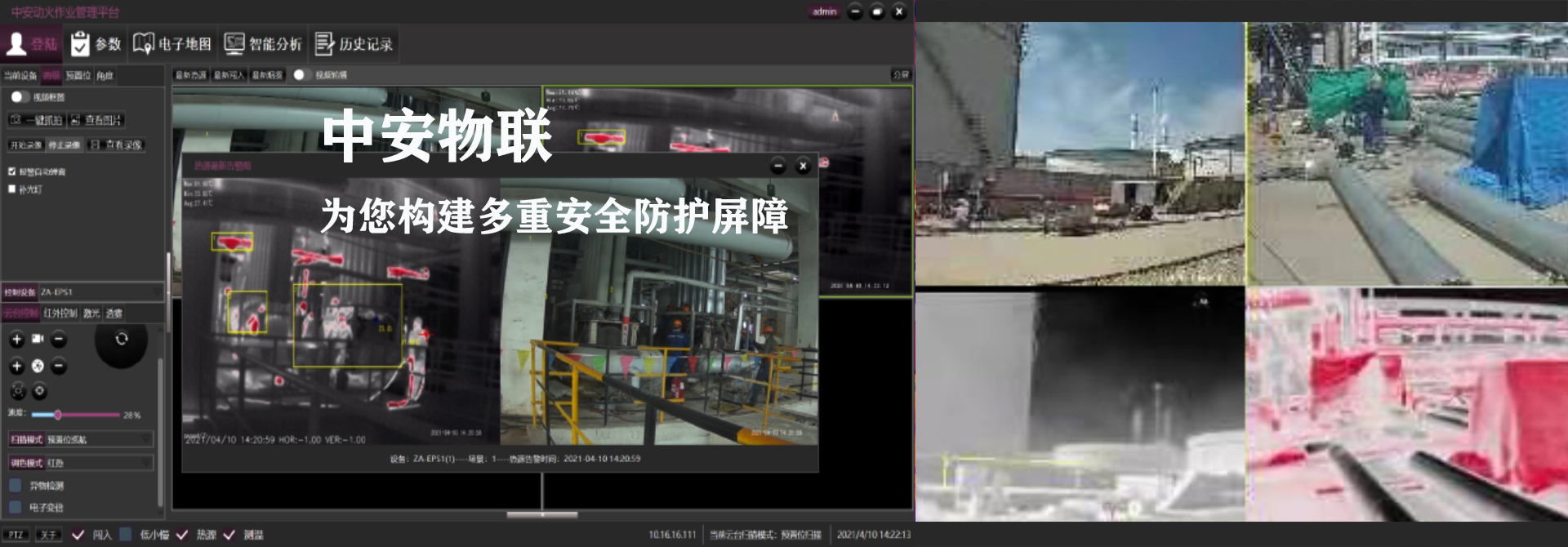The image size is (1568, 547).
Task: Click the round aperture icon in PTZ controls
Action: click(x=38, y=366)
